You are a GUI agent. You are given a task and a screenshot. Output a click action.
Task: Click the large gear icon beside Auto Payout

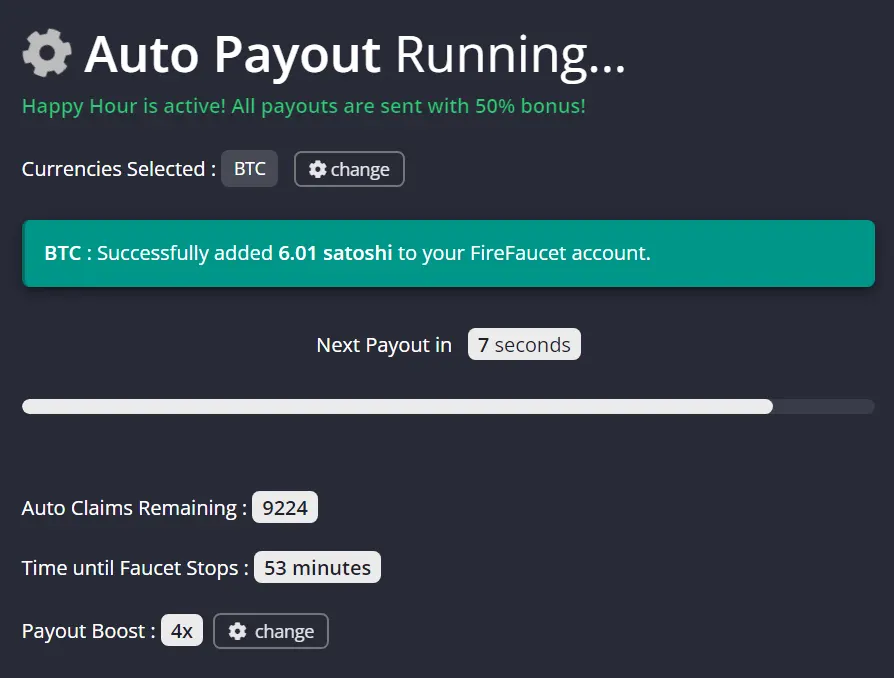(47, 53)
